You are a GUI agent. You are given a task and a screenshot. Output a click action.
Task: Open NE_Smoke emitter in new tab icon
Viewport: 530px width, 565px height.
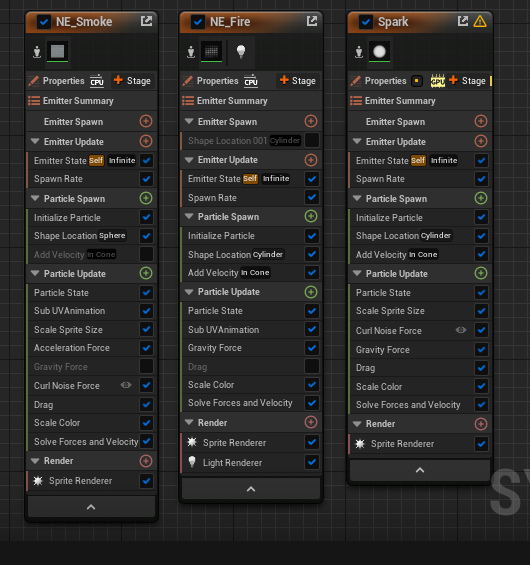146,21
